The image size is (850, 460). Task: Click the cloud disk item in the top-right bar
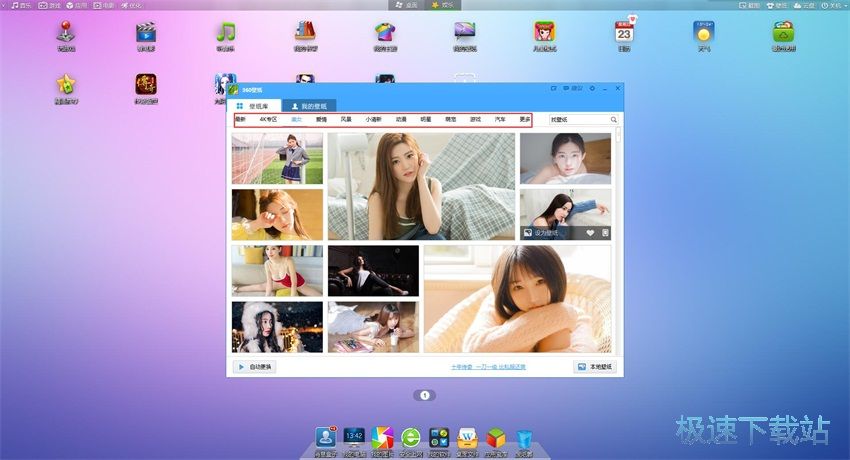[804, 5]
